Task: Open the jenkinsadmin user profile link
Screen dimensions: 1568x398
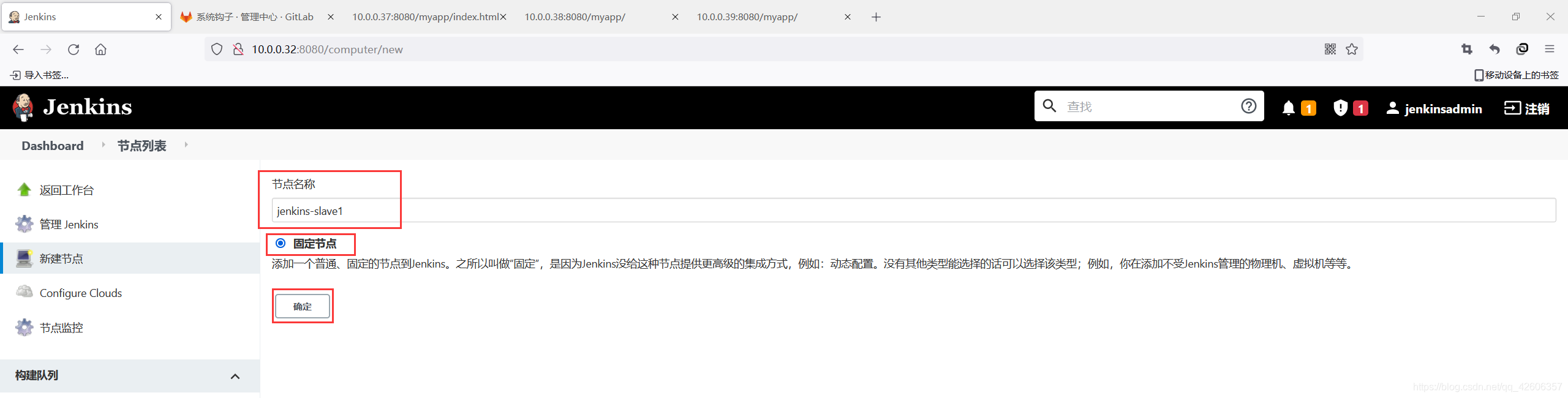Action: click(x=1434, y=108)
